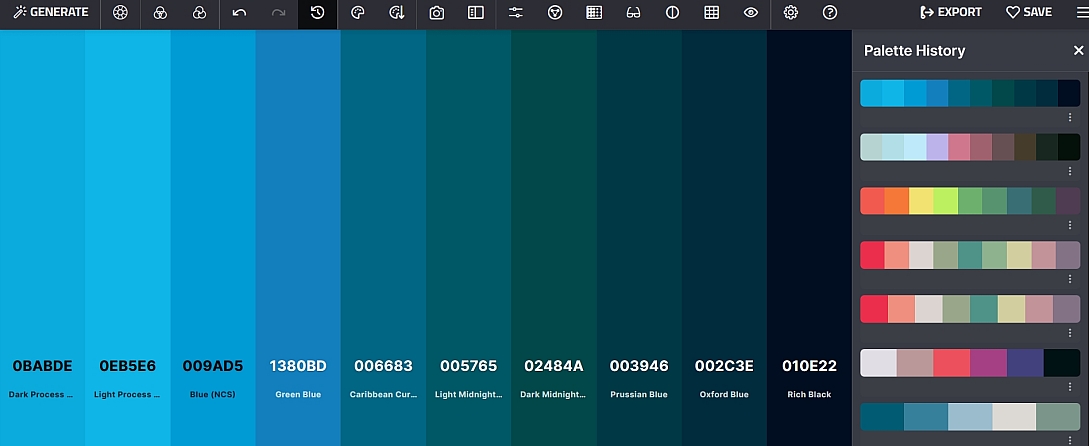Click the Green Blue color name

[x=298, y=395]
